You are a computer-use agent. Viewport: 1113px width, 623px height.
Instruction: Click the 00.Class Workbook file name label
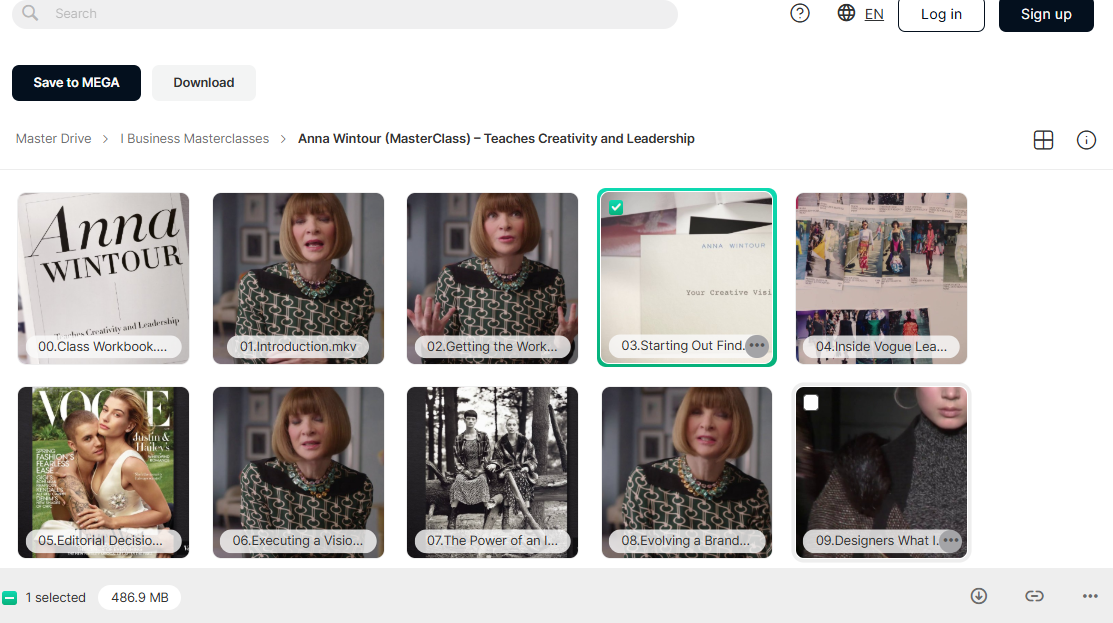(103, 346)
